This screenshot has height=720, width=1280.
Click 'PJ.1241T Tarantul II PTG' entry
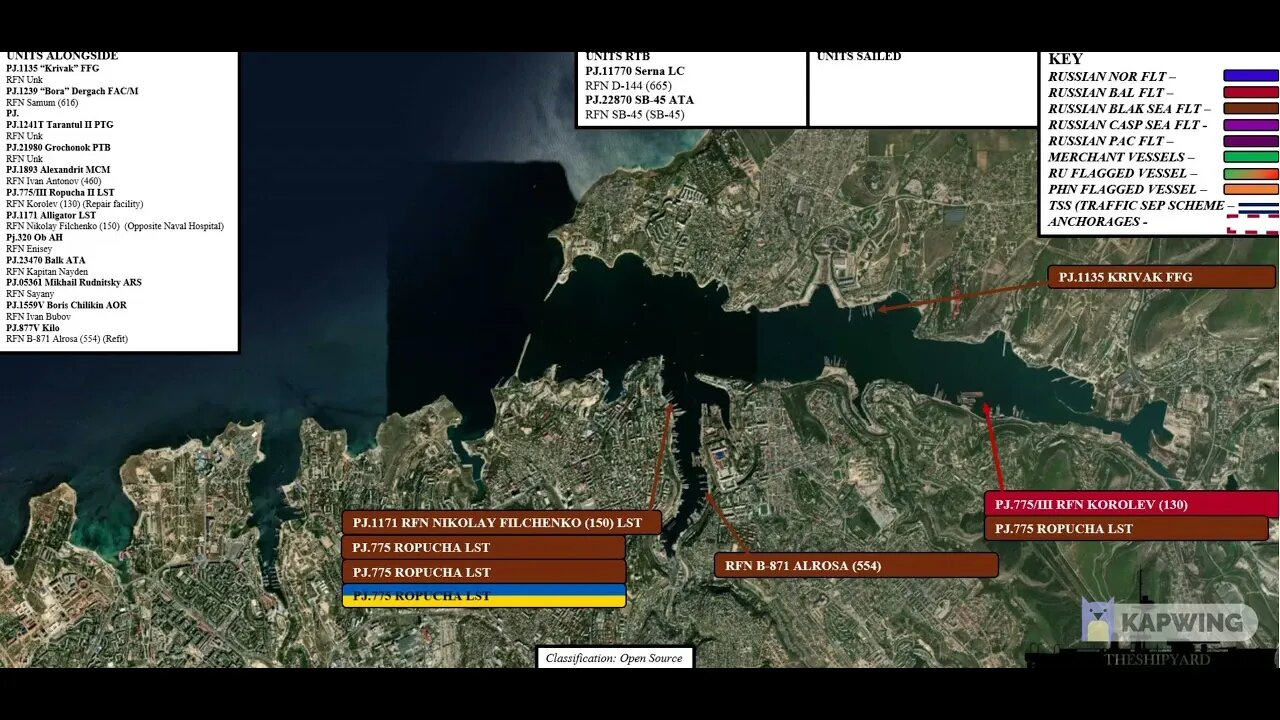(60, 125)
